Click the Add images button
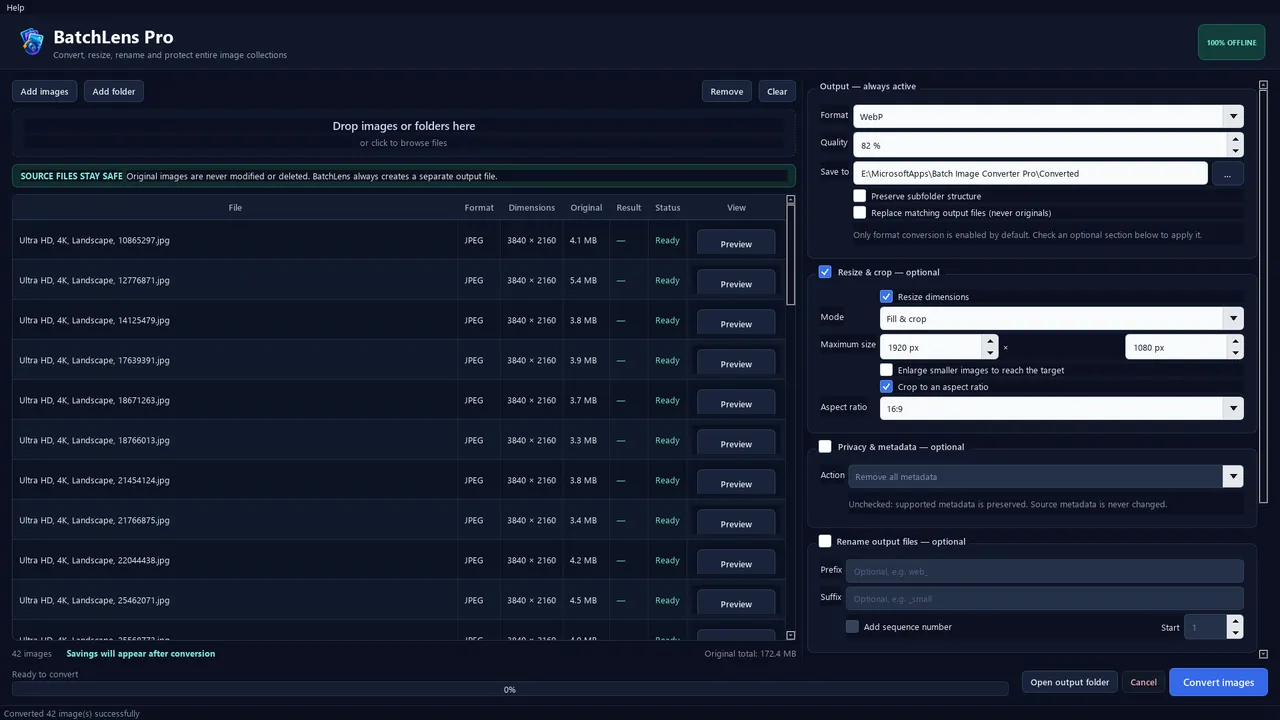 (45, 91)
